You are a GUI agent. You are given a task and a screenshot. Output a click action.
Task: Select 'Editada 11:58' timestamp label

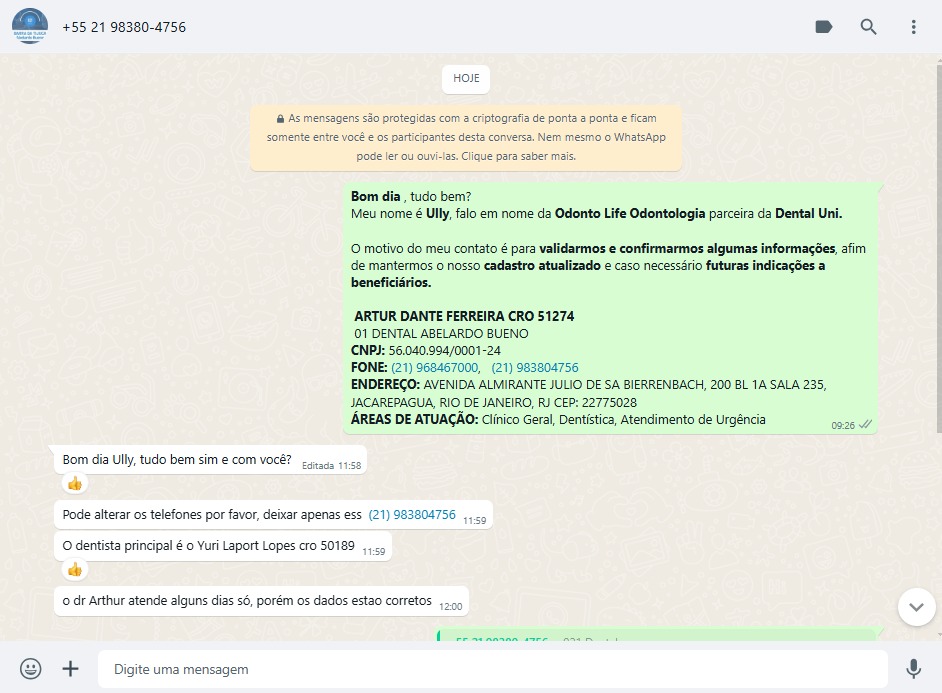[332, 465]
